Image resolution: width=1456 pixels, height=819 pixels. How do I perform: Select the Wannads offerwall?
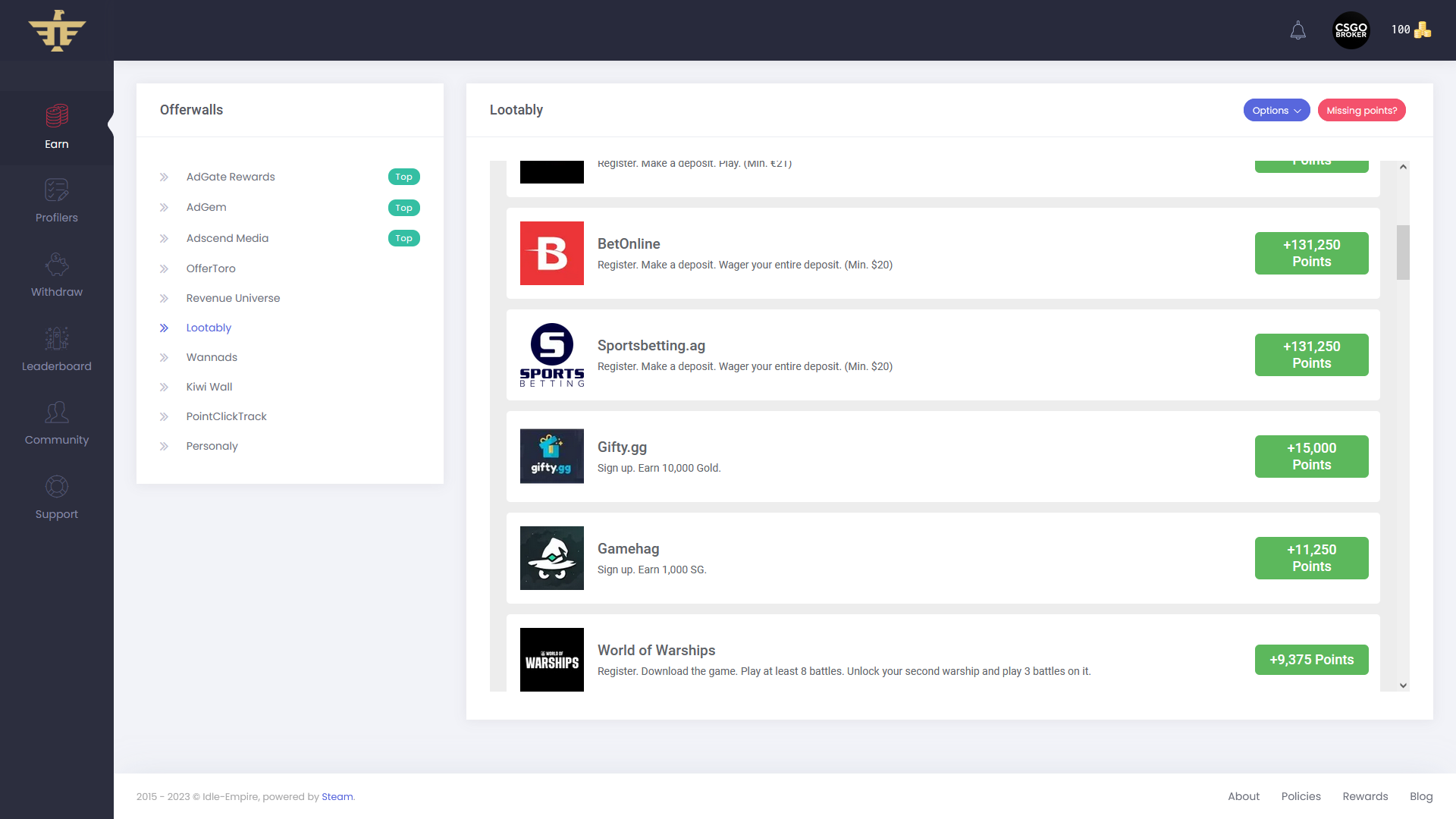212,357
